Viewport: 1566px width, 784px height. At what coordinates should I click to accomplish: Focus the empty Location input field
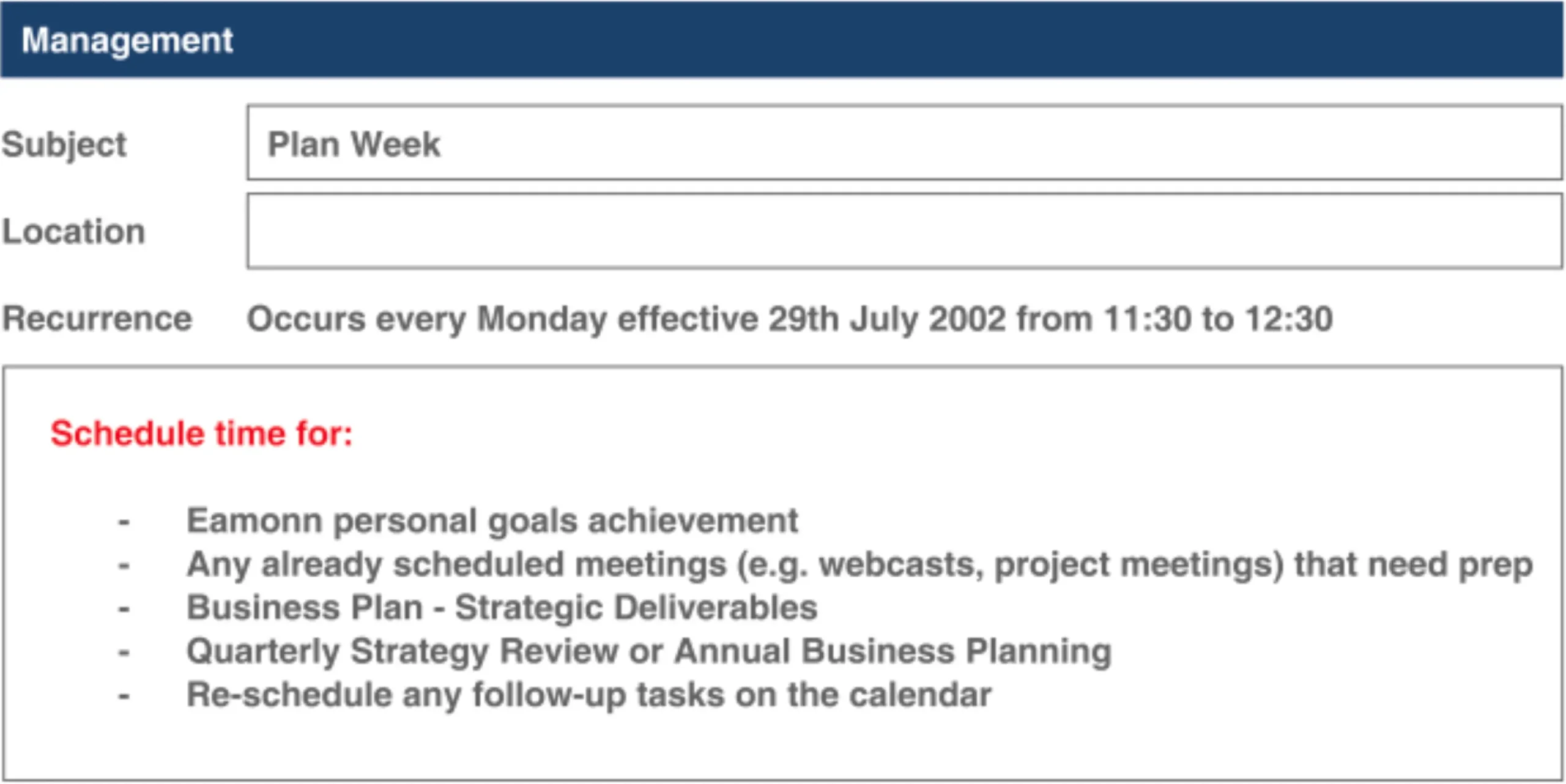pos(904,231)
